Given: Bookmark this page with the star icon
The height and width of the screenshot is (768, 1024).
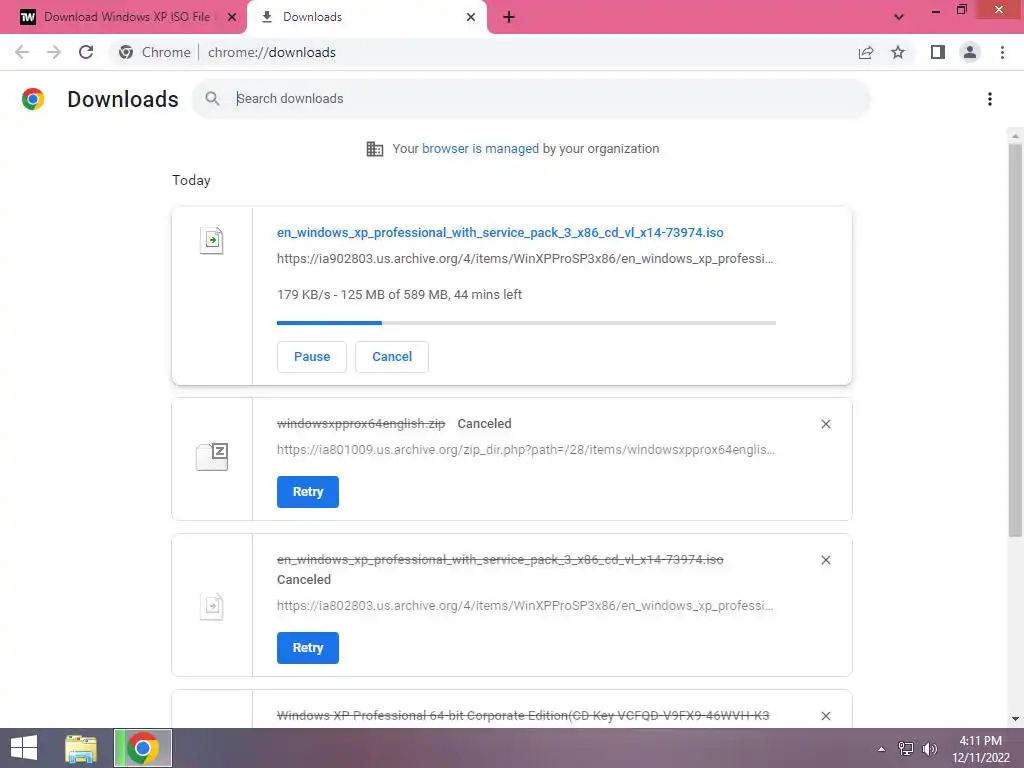Looking at the screenshot, I should [x=898, y=52].
